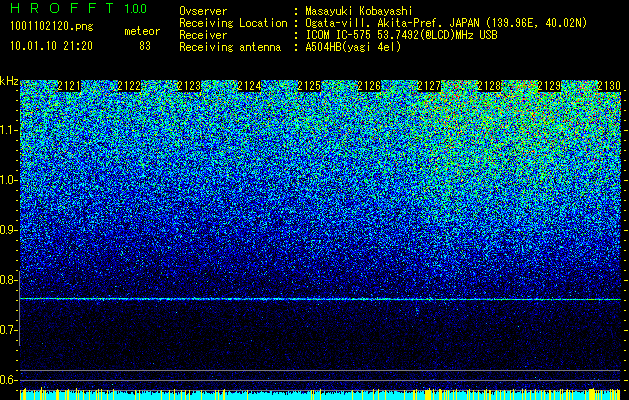This screenshot has height=400, width=629.
Task: Click the 2122 time marker
Action: (129, 86)
